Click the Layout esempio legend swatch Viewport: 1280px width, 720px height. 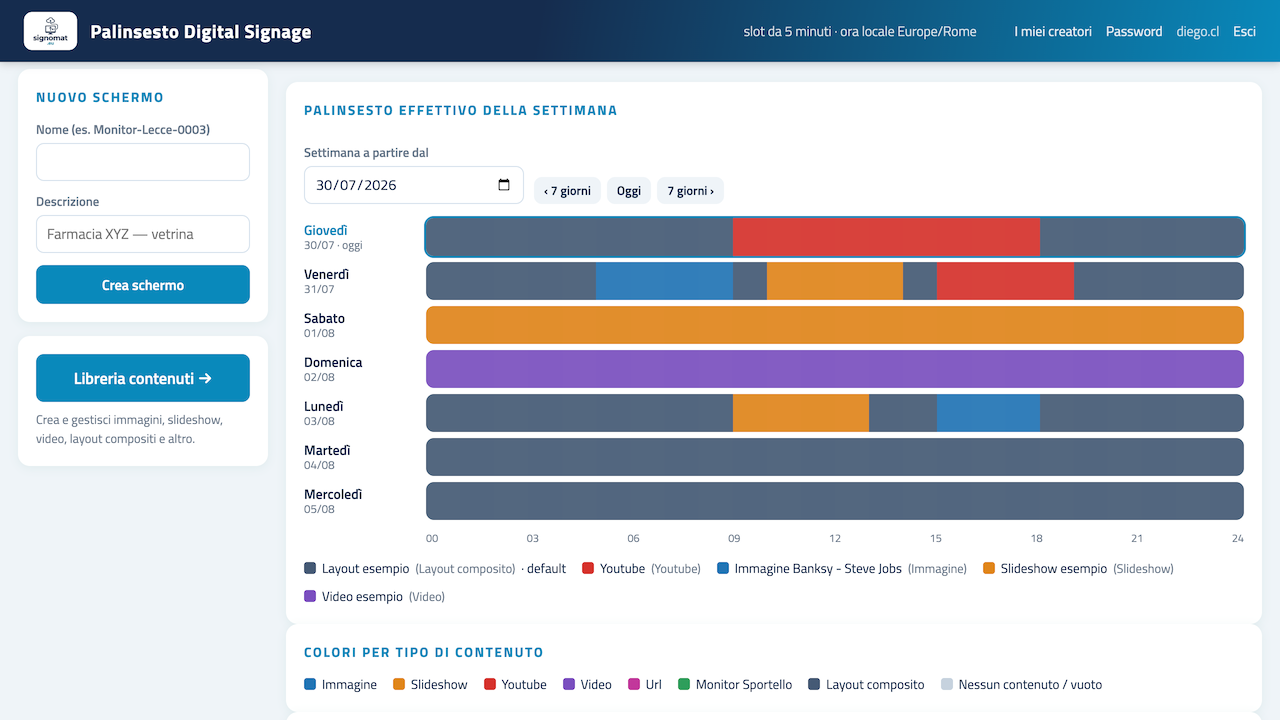(310, 568)
